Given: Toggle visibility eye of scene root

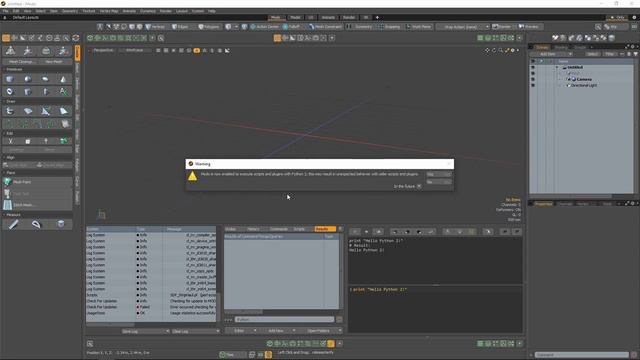Looking at the screenshot, I should coord(533,67).
